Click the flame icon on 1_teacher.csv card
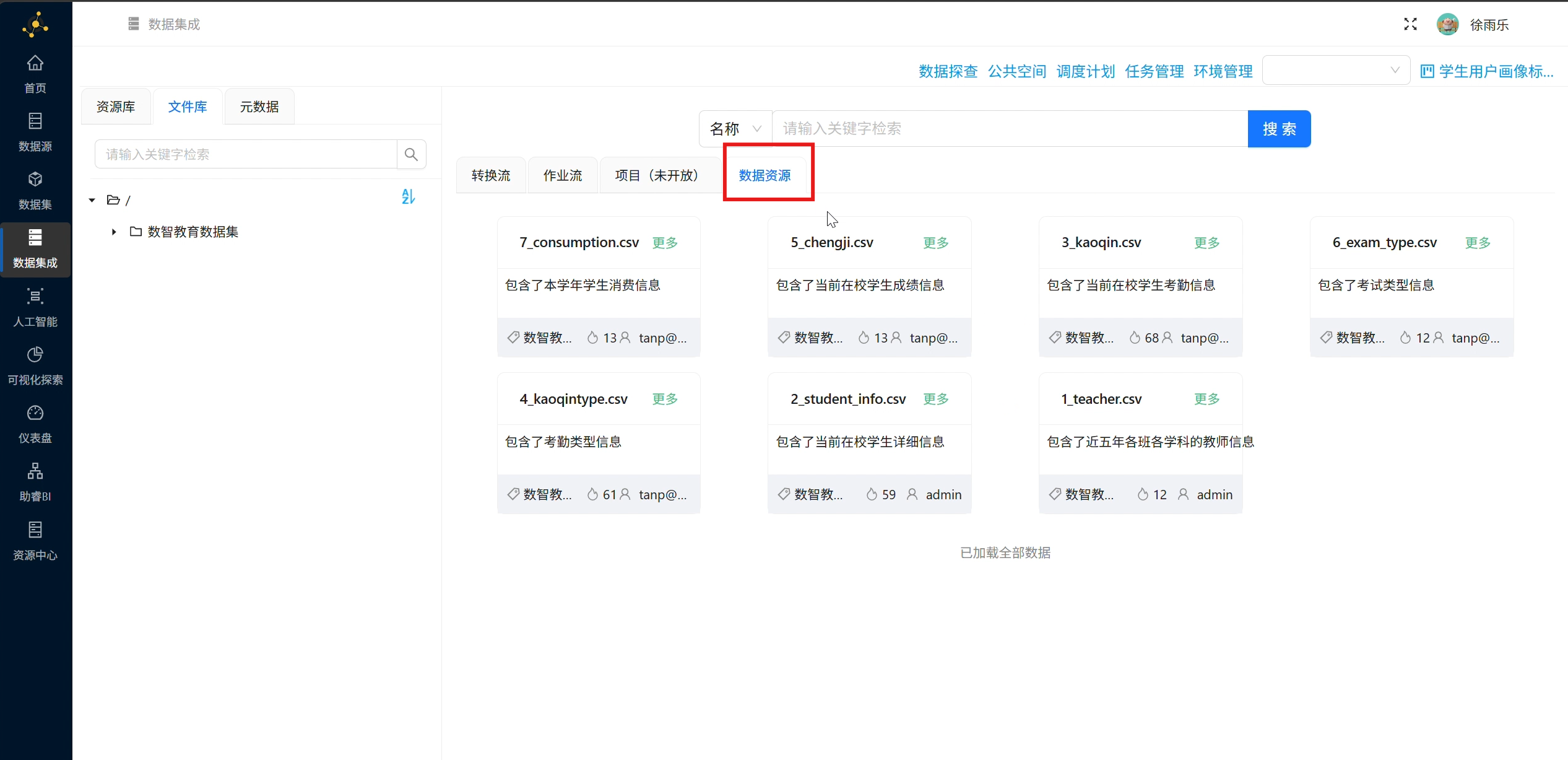1568x760 pixels. [x=1143, y=494]
